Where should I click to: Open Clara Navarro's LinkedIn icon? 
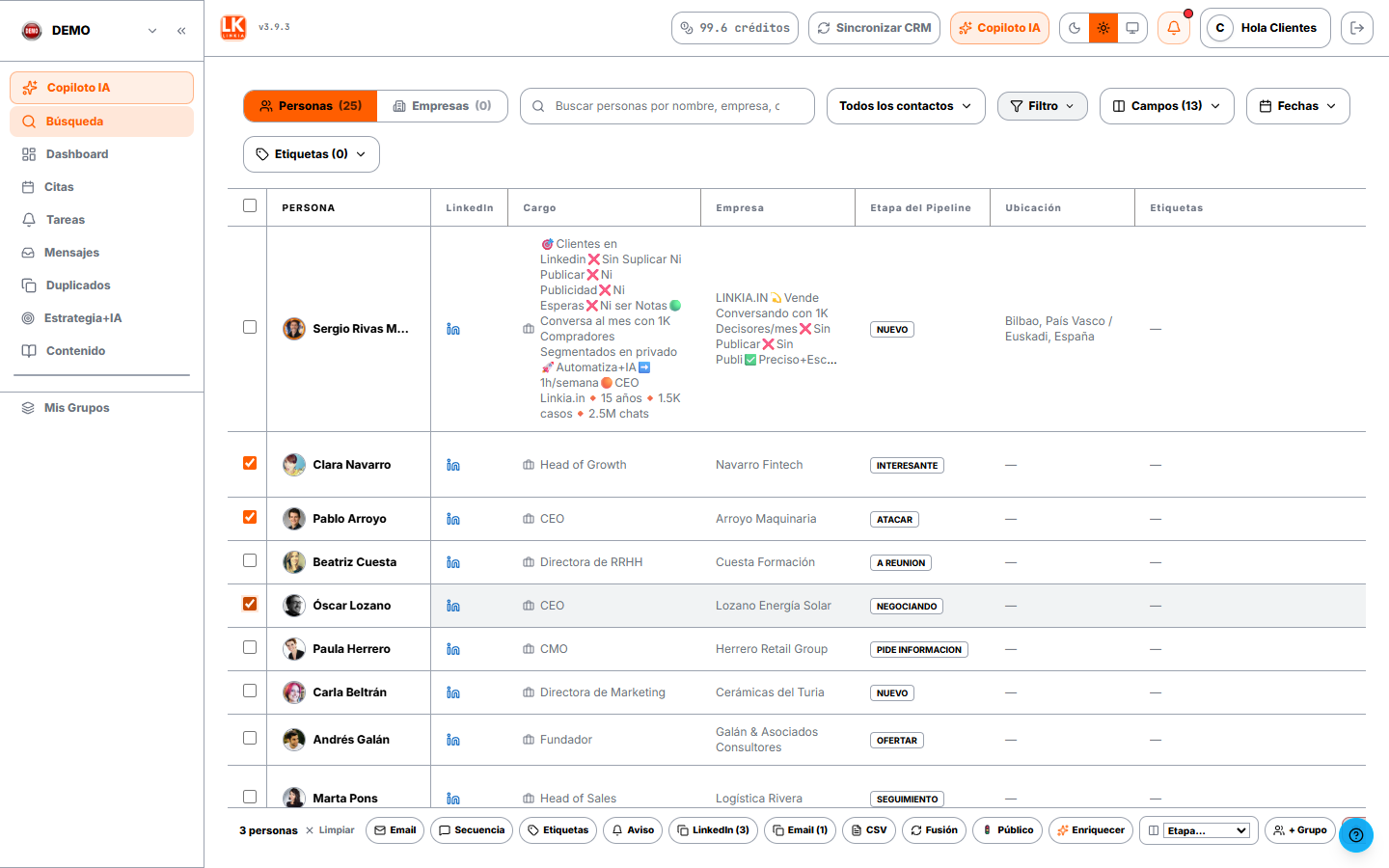453,465
